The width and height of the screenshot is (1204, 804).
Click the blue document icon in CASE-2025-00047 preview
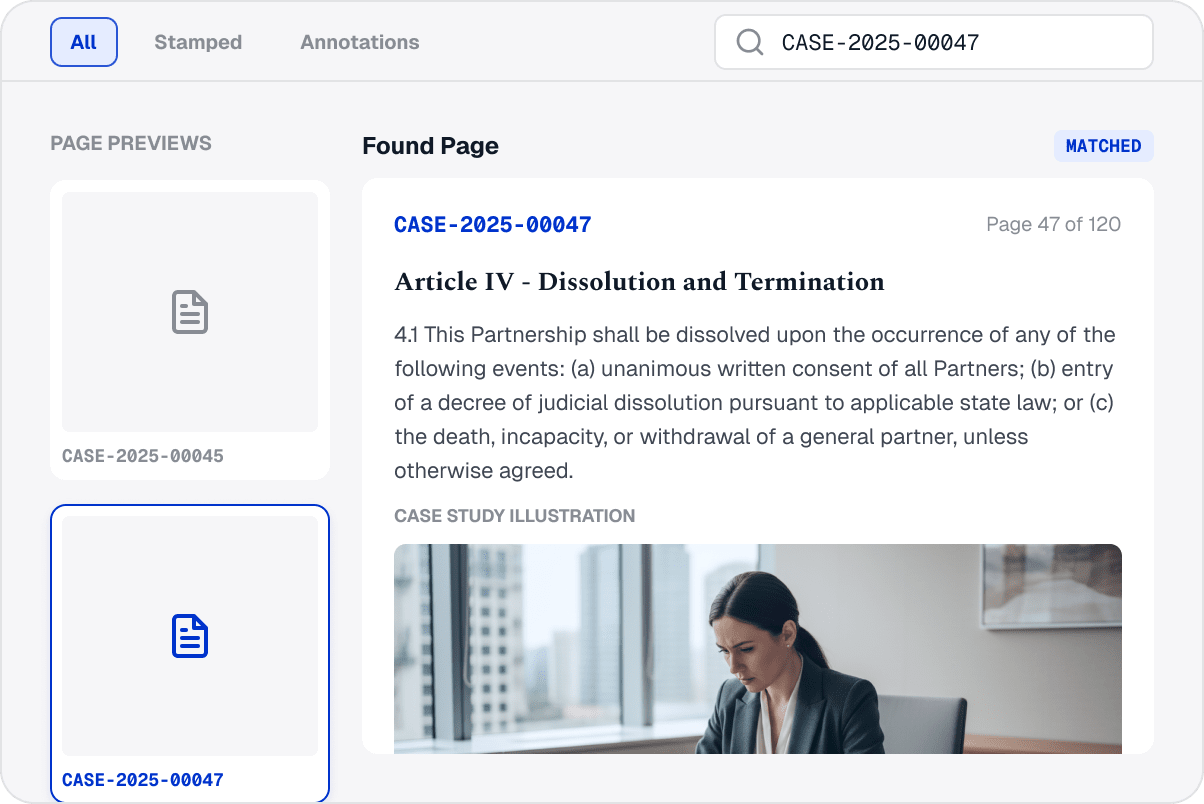(x=190, y=636)
